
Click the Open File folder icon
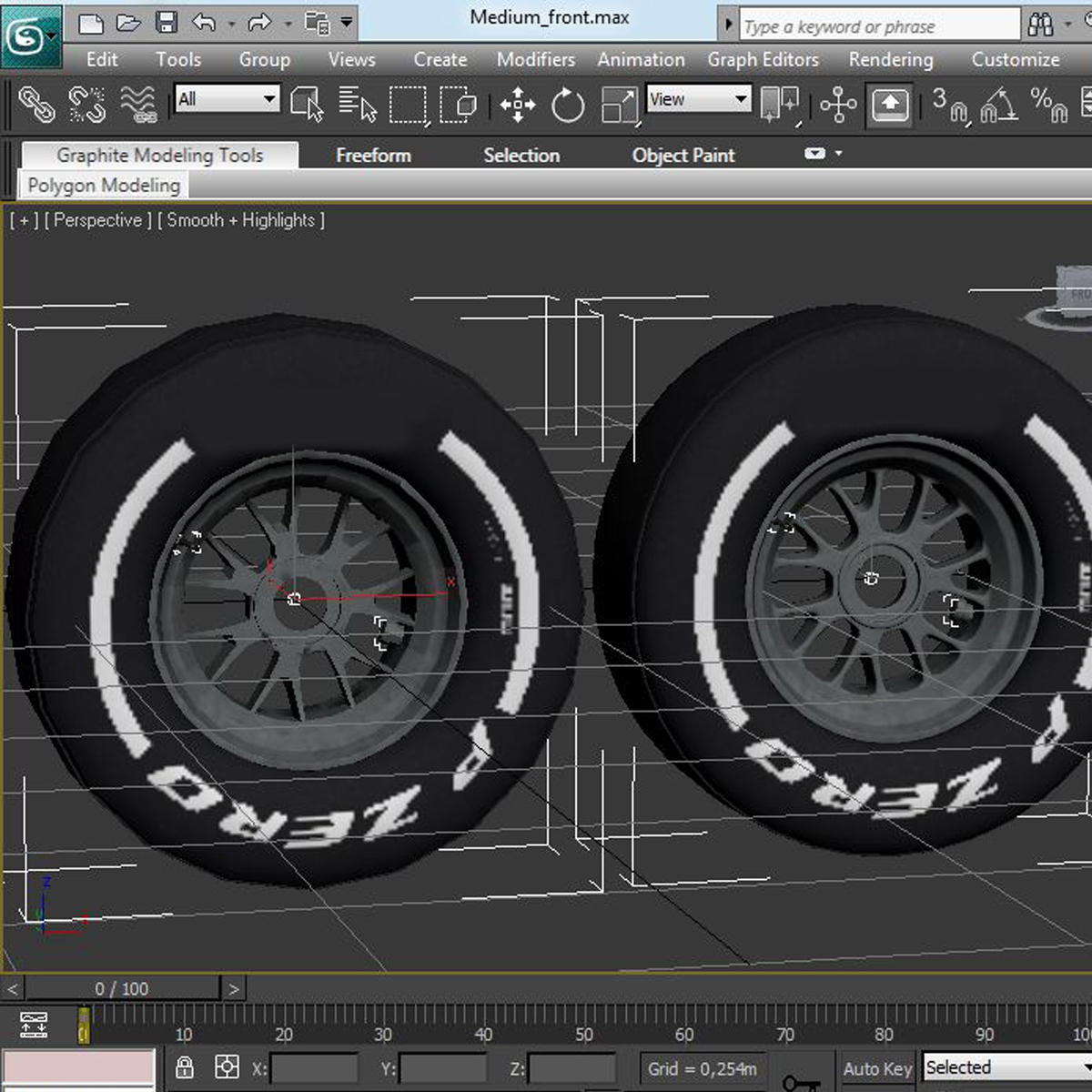(128, 23)
